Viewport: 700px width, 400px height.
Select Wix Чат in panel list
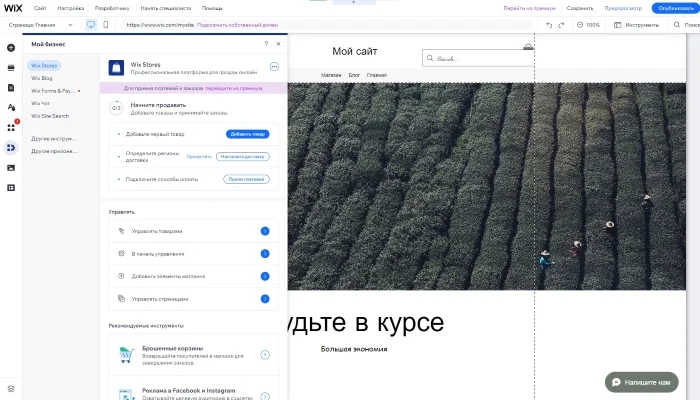tap(41, 103)
